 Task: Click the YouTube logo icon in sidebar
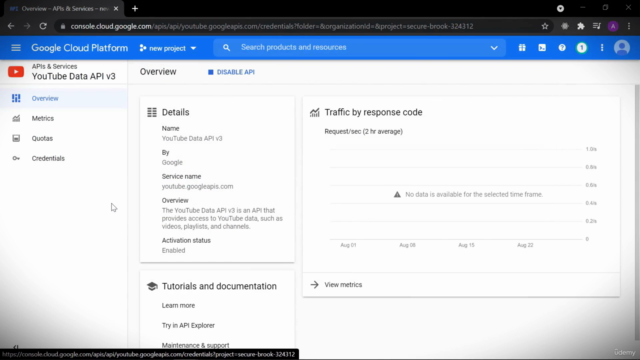[x=16, y=72]
